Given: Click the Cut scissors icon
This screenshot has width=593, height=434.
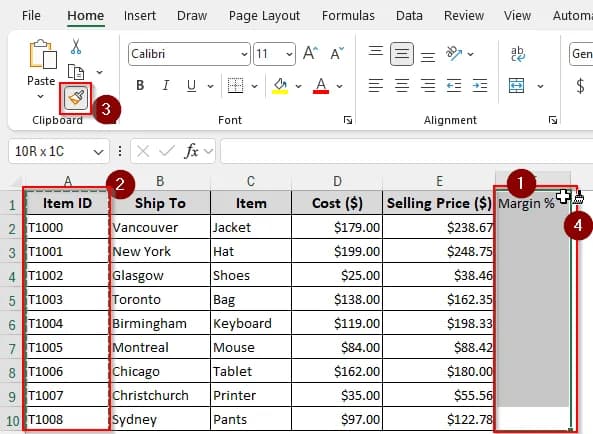Looking at the screenshot, I should point(76,46).
